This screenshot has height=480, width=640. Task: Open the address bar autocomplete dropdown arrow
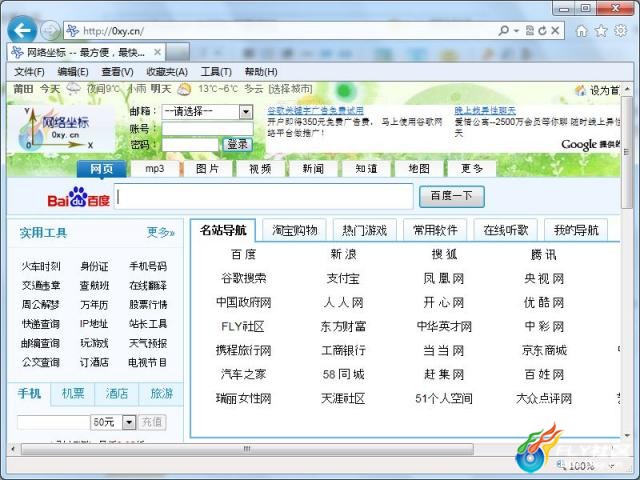click(x=516, y=31)
